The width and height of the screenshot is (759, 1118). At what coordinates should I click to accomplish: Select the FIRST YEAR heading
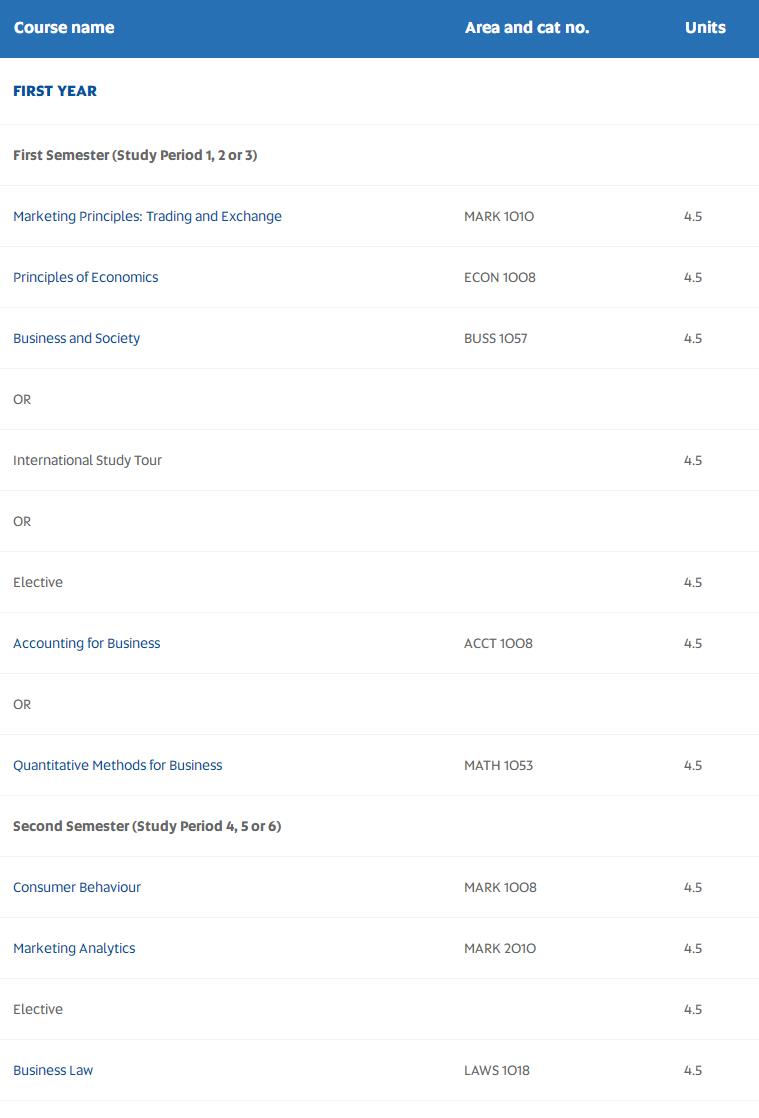pos(55,91)
